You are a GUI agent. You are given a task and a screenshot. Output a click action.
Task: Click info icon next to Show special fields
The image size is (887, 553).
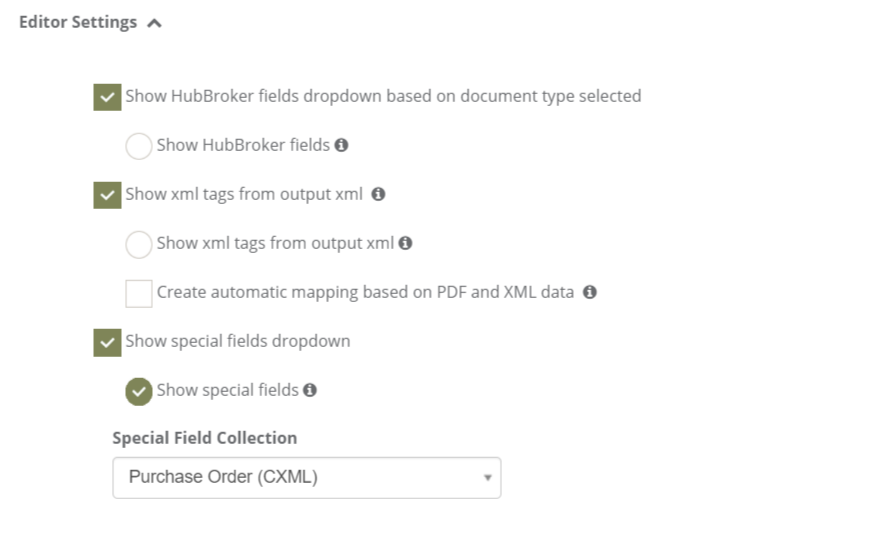pos(310,390)
